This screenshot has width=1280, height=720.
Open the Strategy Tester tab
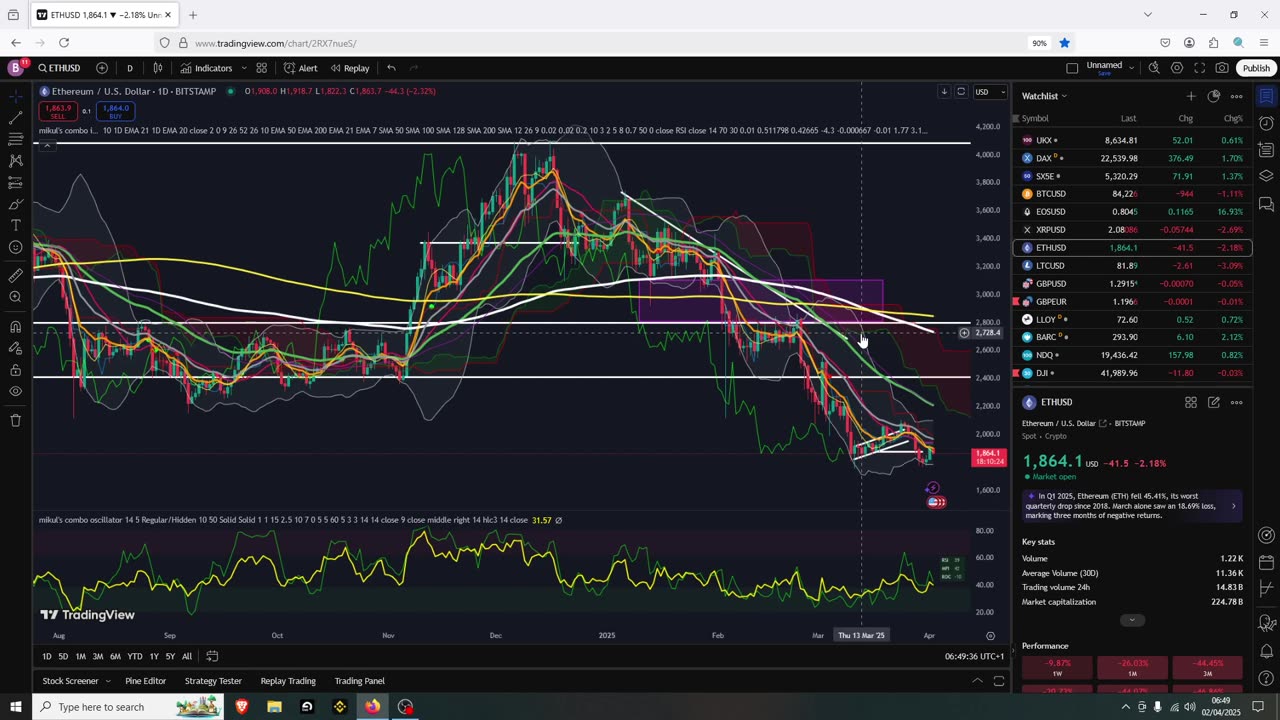coord(213,681)
